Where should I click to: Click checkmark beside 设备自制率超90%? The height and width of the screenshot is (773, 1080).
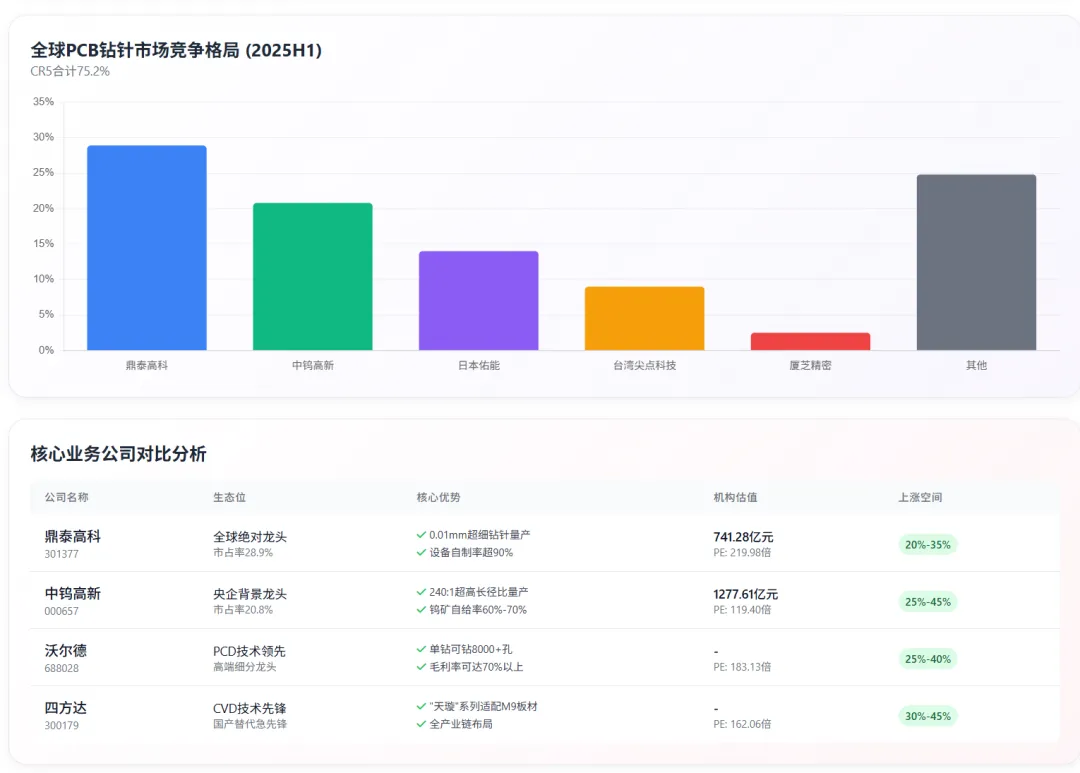[x=421, y=553]
